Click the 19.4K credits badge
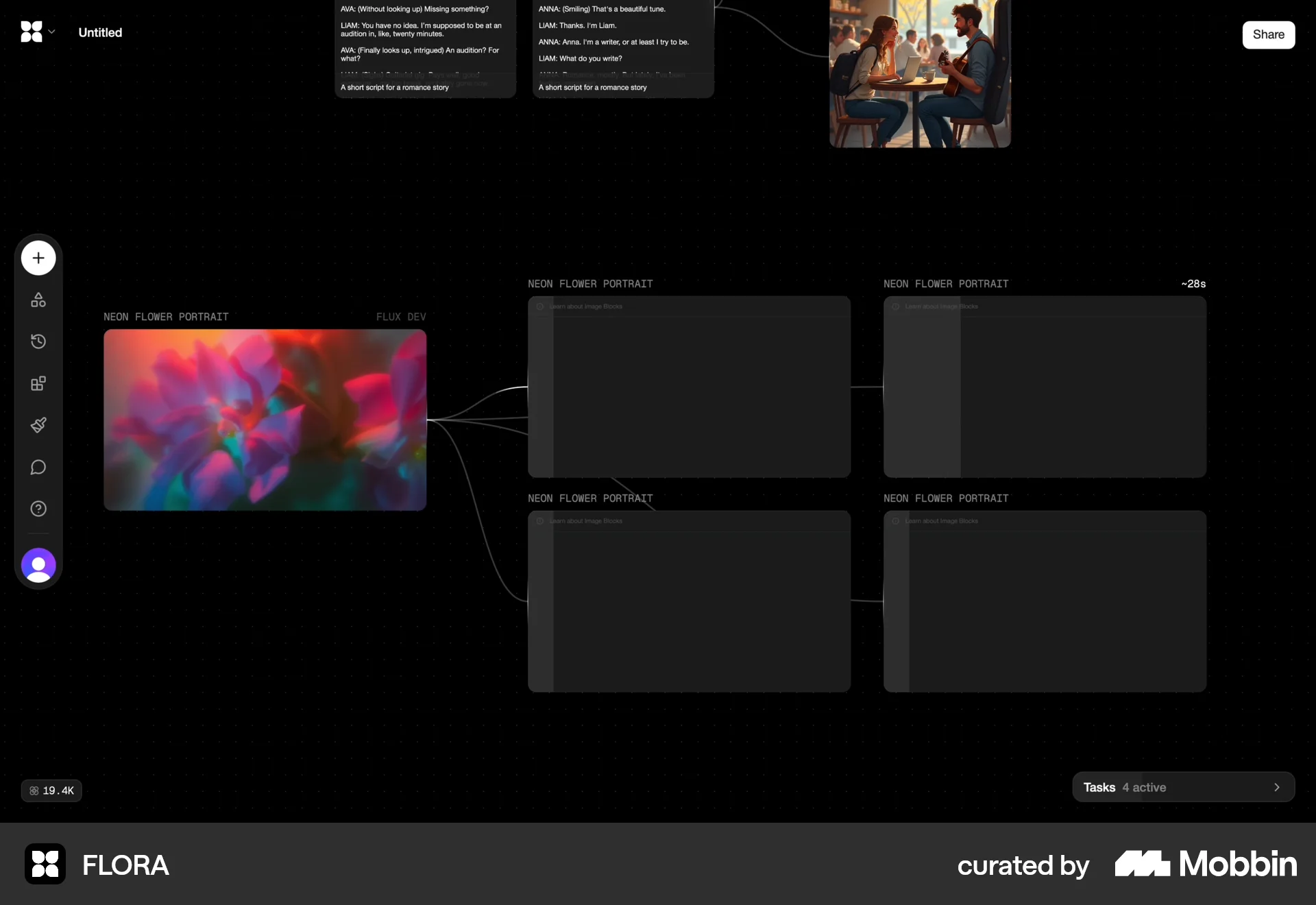The width and height of the screenshot is (1316, 905). pos(51,790)
